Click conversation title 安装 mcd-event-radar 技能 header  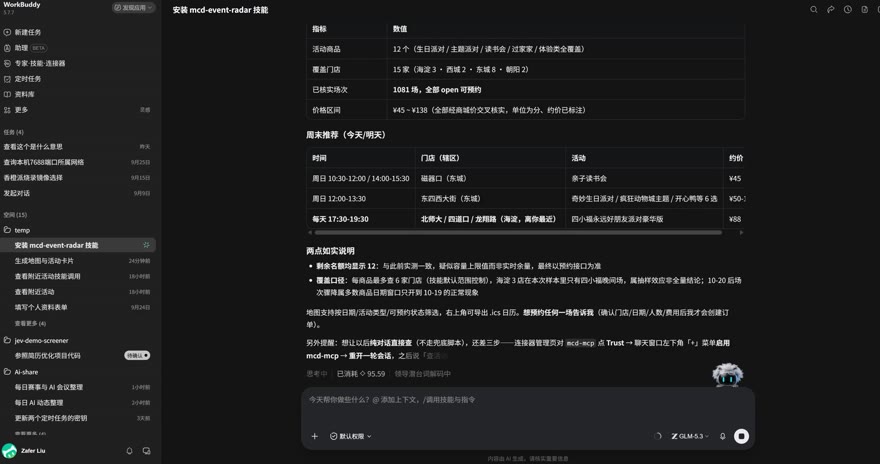tap(220, 10)
